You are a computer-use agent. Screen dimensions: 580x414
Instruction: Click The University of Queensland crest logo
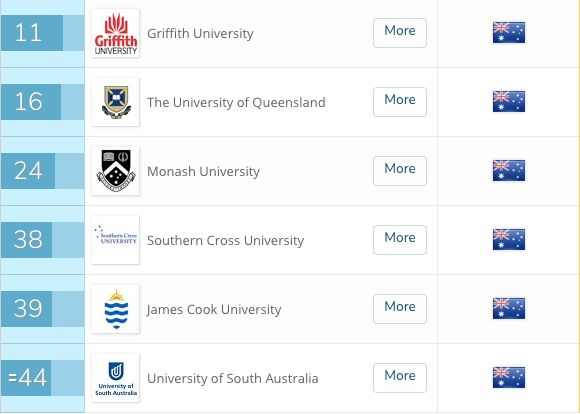click(x=115, y=102)
